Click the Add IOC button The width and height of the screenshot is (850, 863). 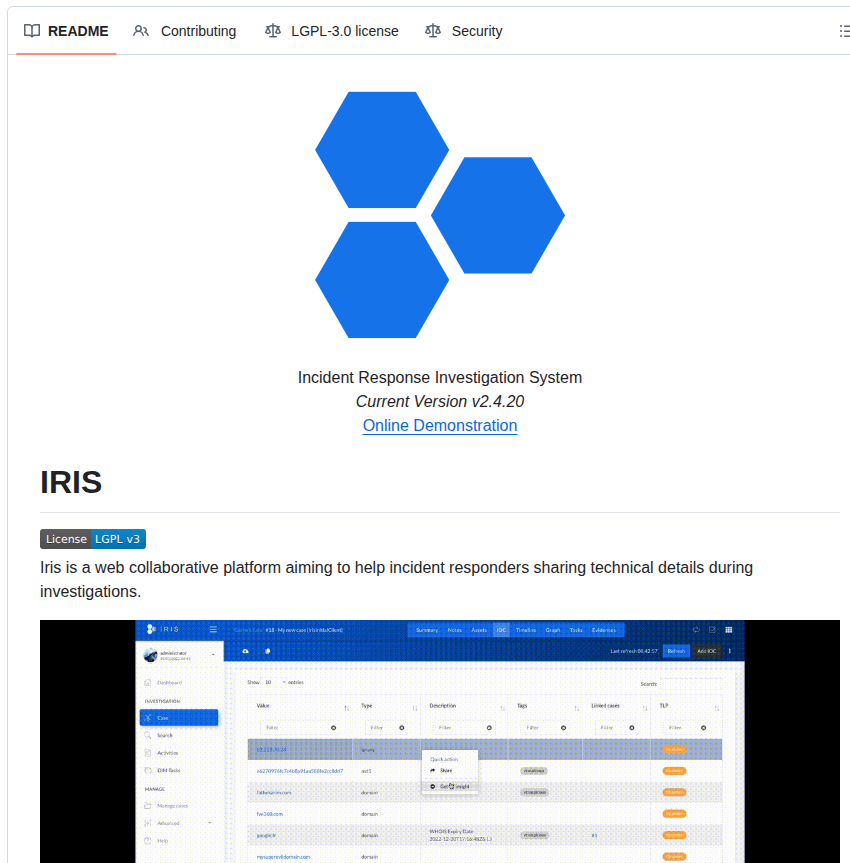click(705, 652)
